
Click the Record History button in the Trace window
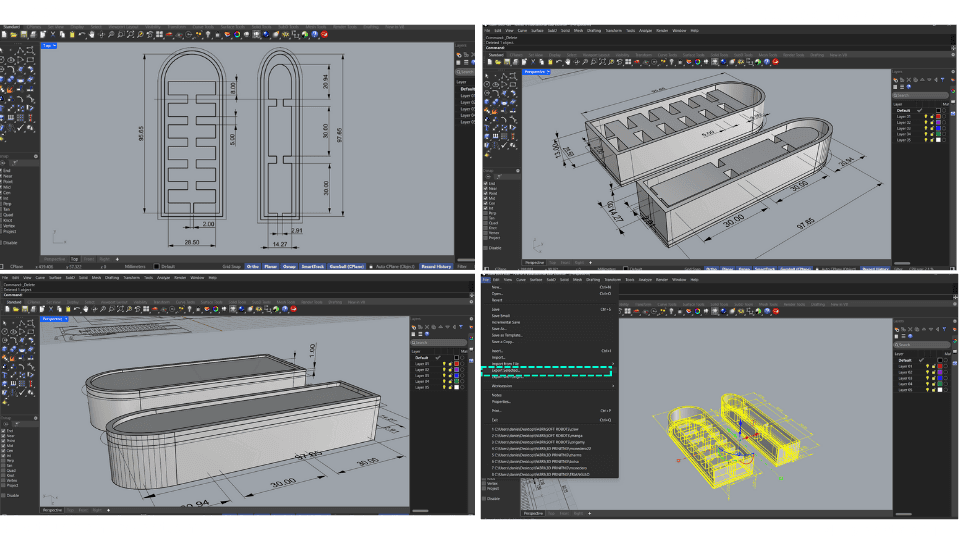437,267
